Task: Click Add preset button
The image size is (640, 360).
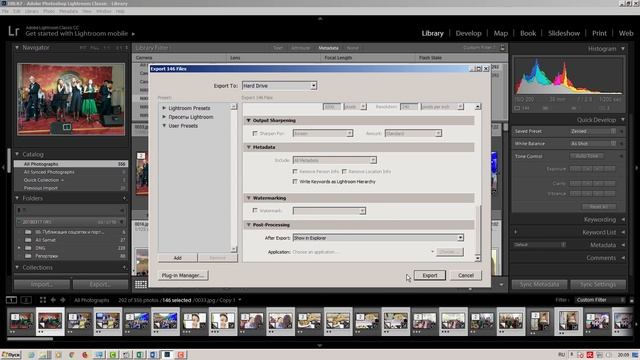Action: [178, 258]
